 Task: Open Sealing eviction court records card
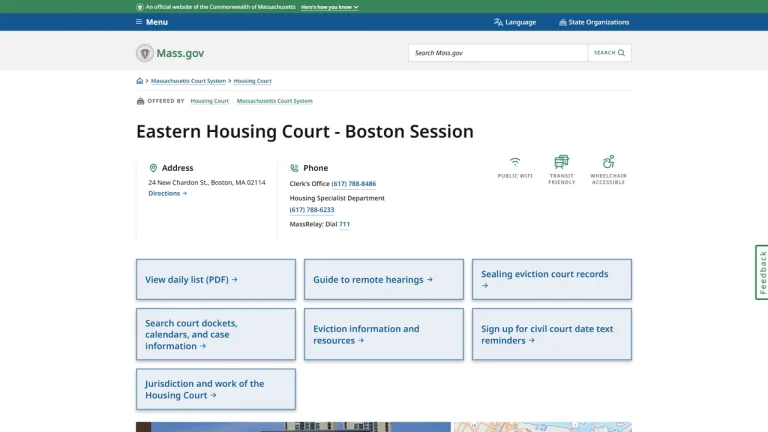pos(552,279)
